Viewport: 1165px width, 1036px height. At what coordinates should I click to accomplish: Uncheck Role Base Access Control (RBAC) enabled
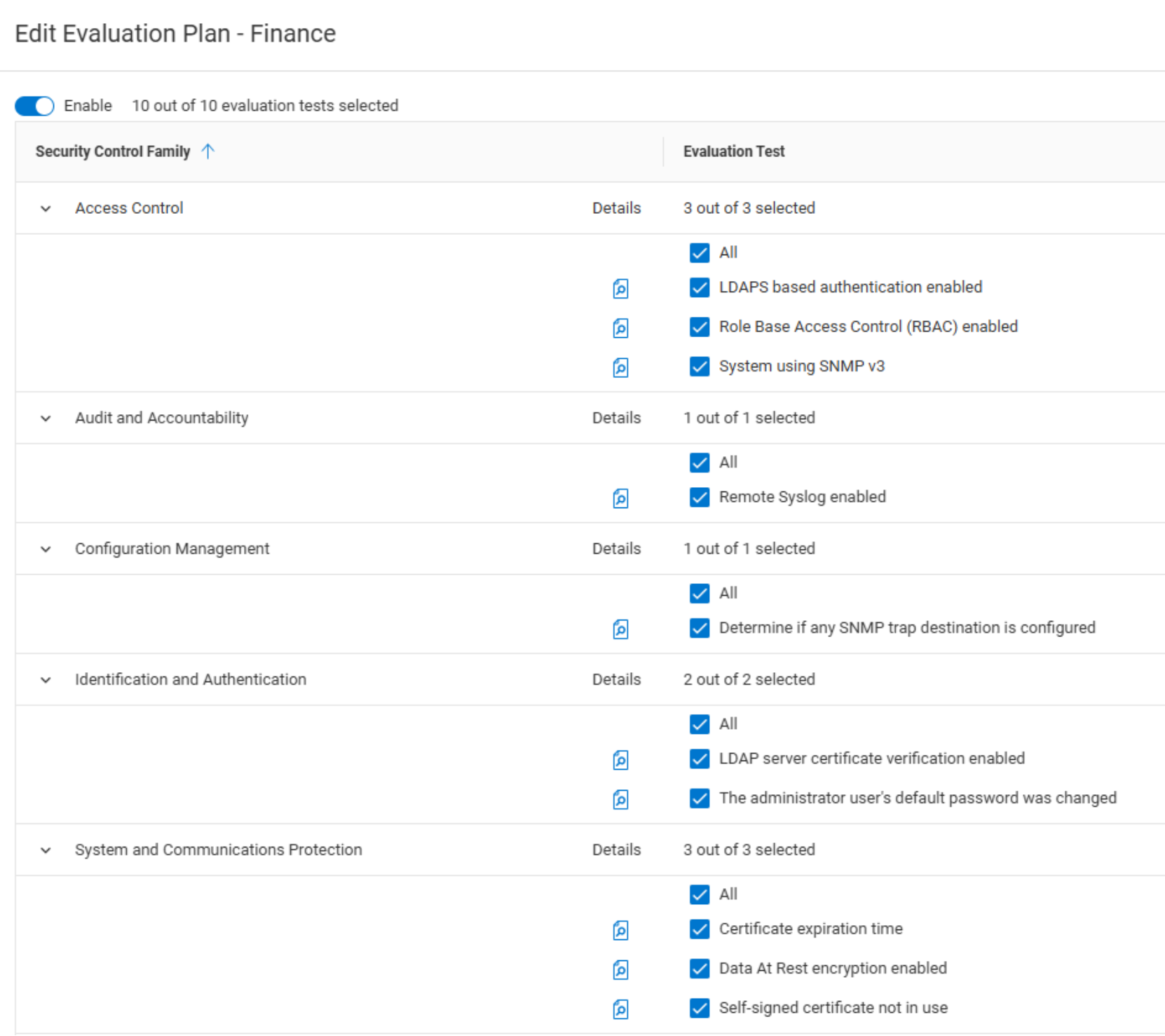700,327
